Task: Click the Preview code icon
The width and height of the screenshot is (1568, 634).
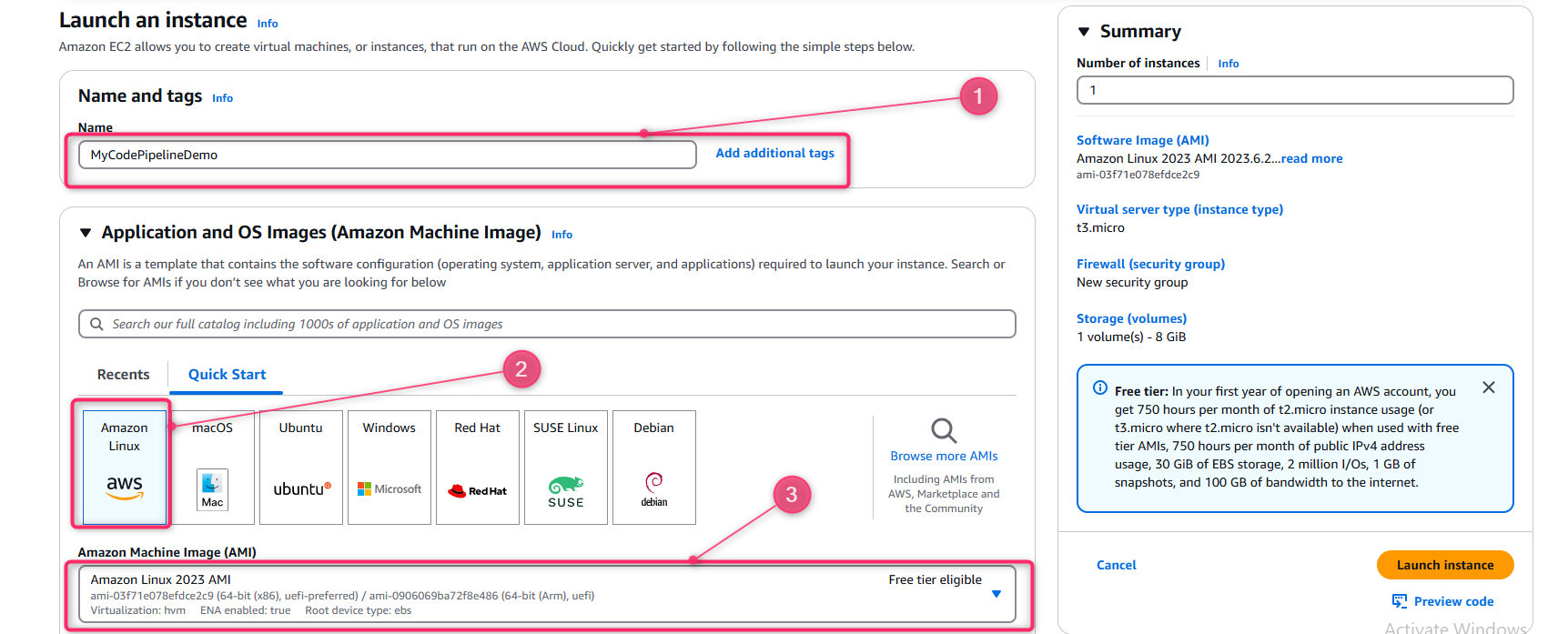Action: coord(1400,601)
